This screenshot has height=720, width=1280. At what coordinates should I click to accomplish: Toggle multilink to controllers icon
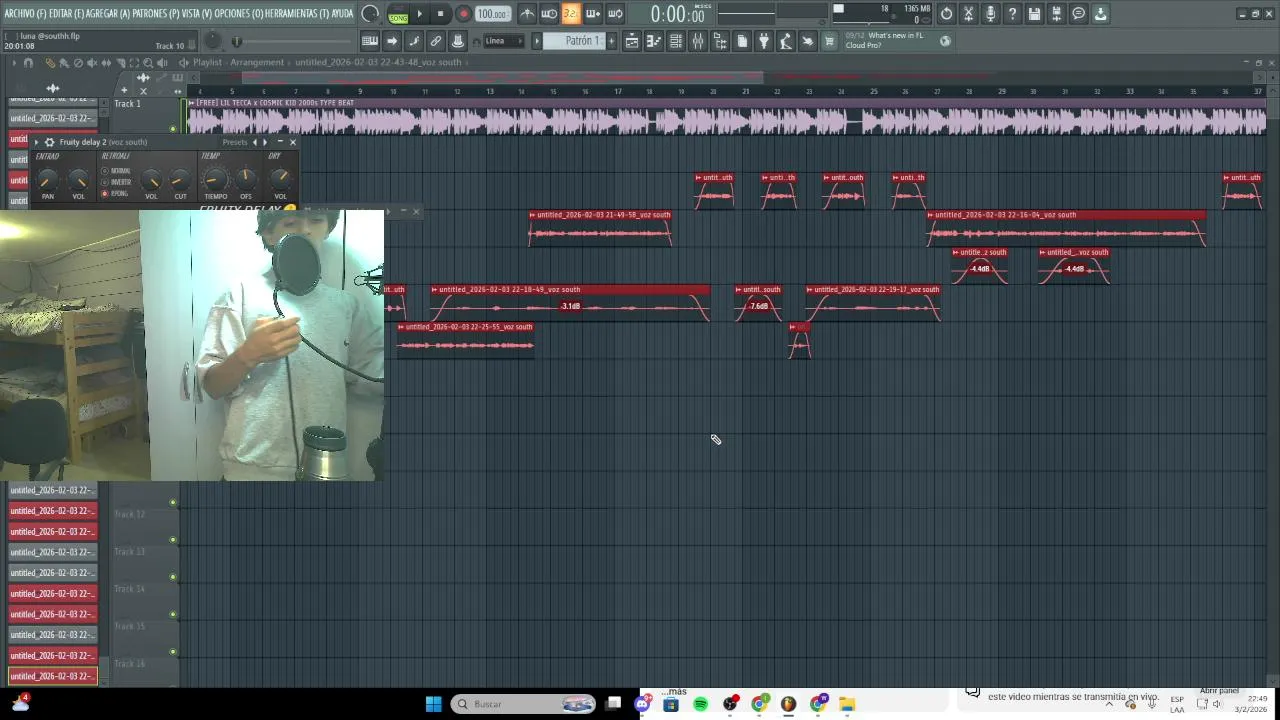[458, 41]
